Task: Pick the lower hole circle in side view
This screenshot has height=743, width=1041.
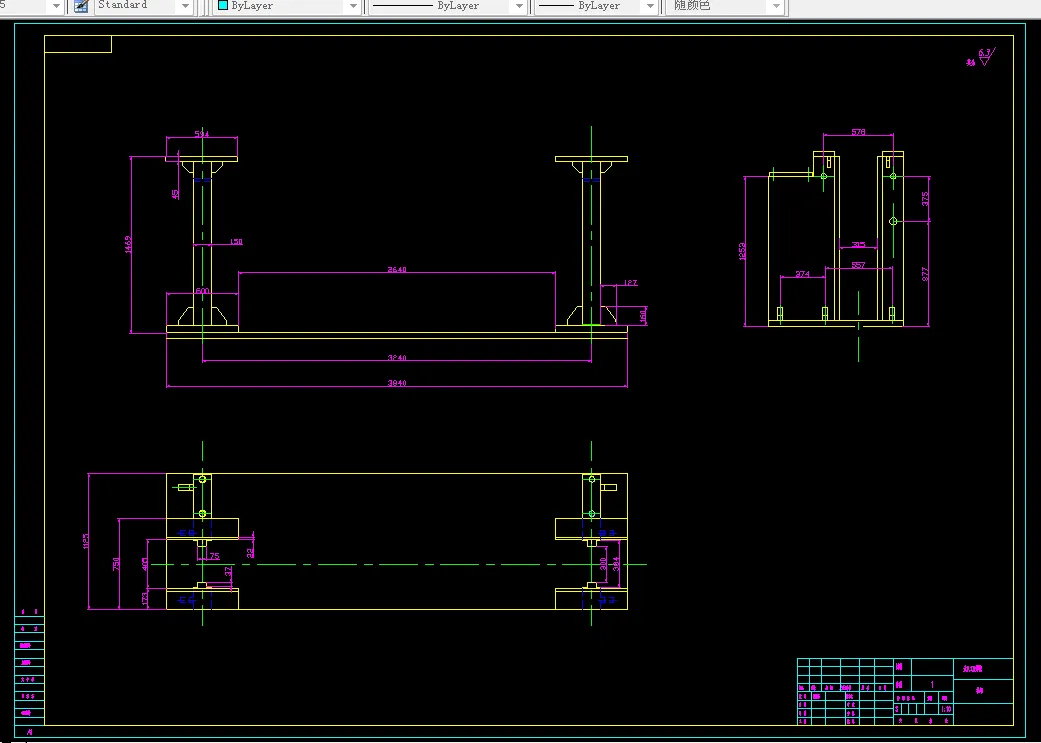Action: point(893,221)
